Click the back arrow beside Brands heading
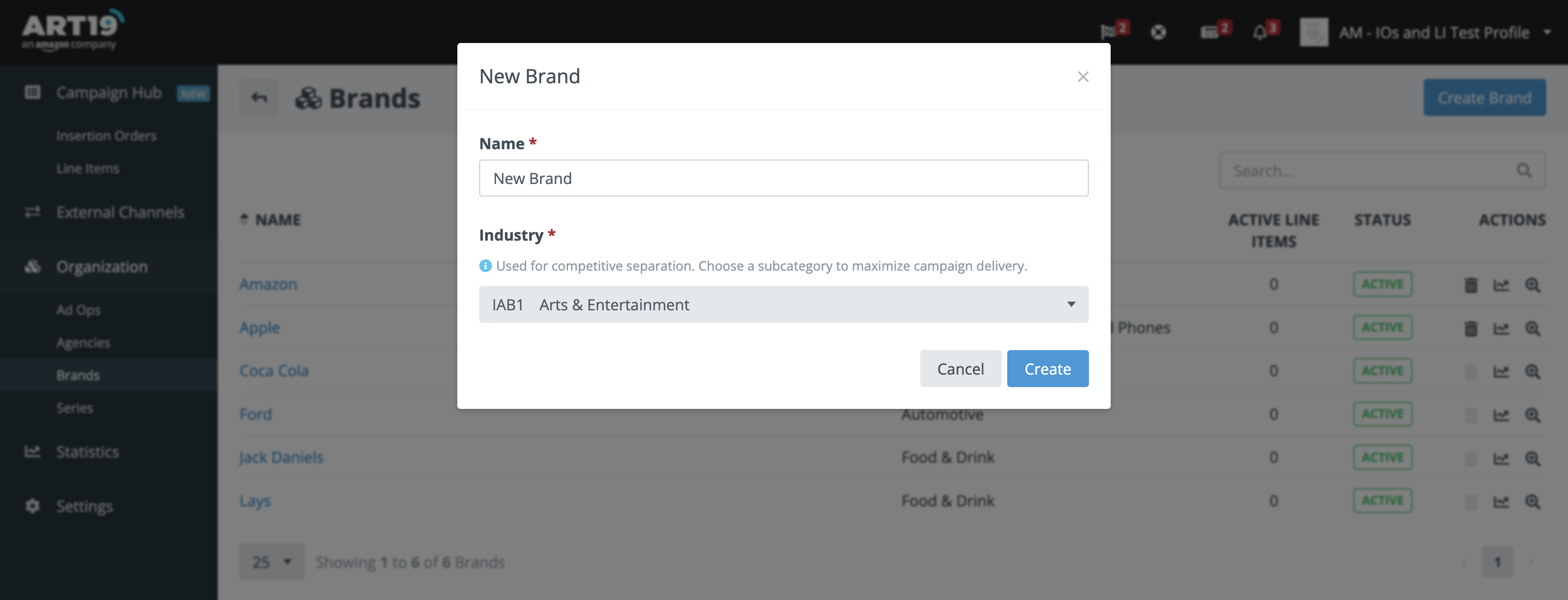This screenshot has height=600, width=1568. 259,98
